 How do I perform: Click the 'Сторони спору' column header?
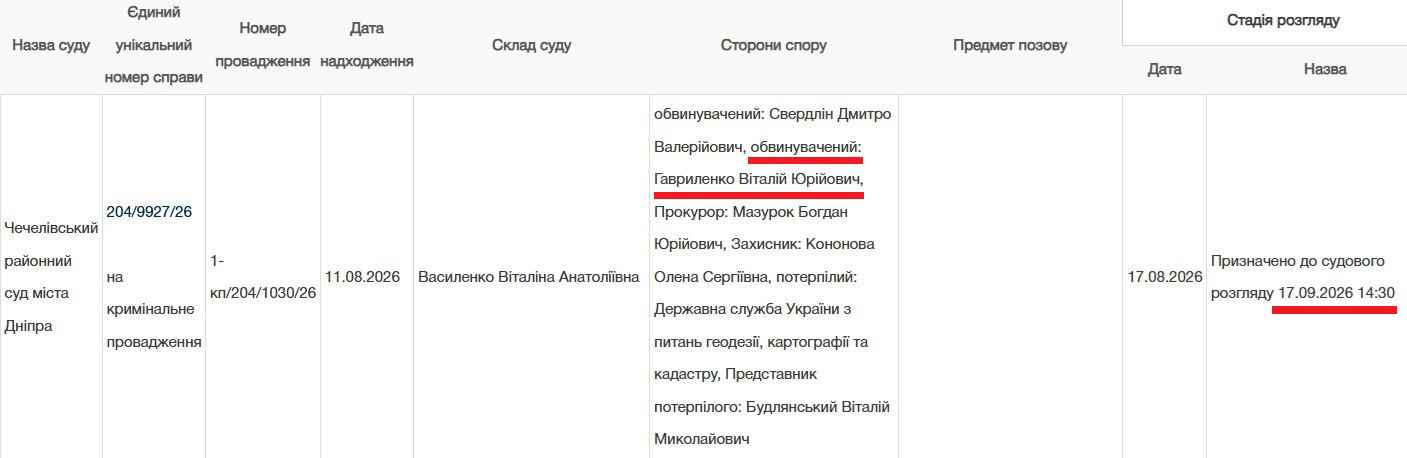coord(773,46)
